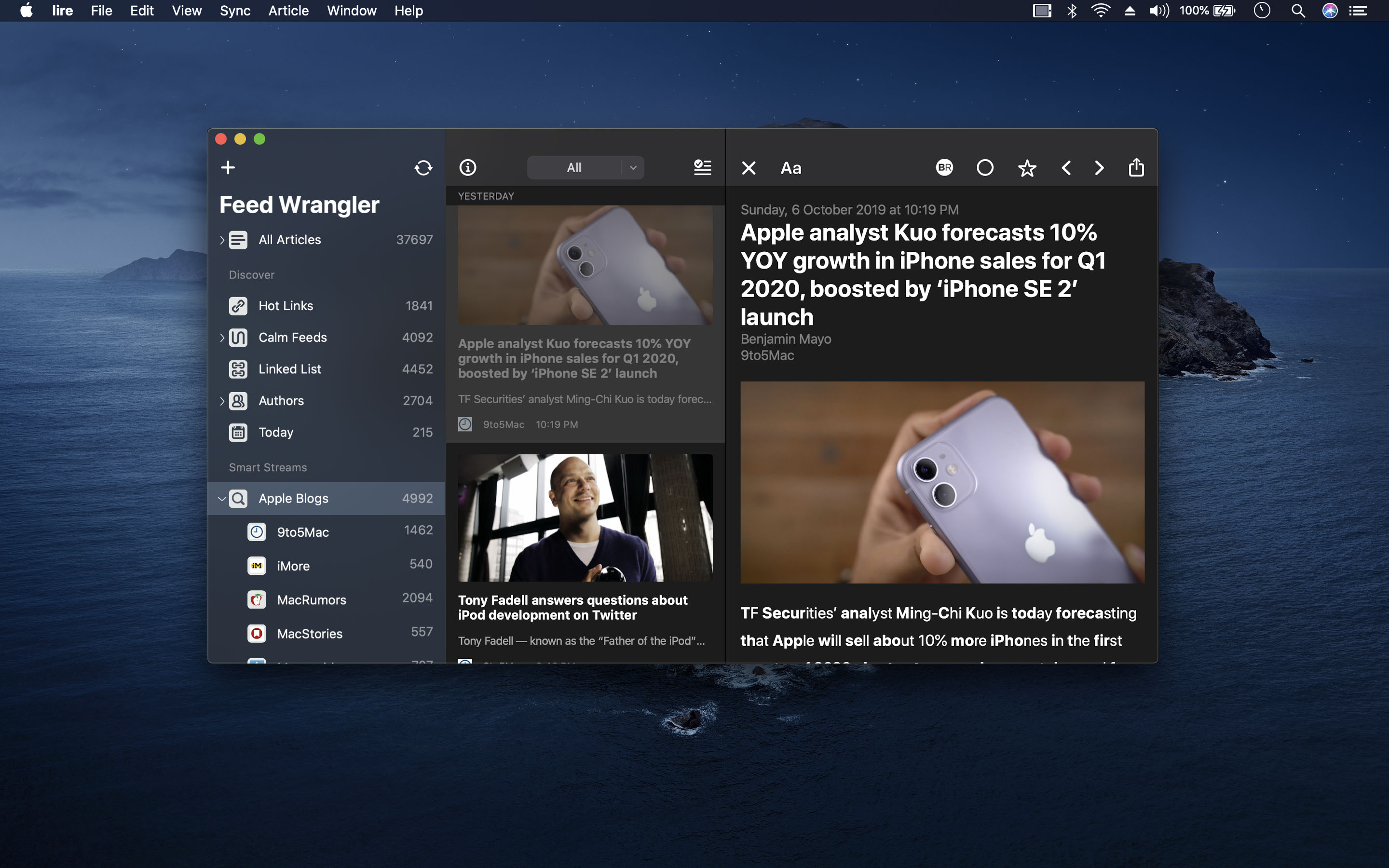The image size is (1389, 868).
Task: Click the iPhone thumbnail in article list
Action: coord(586,265)
